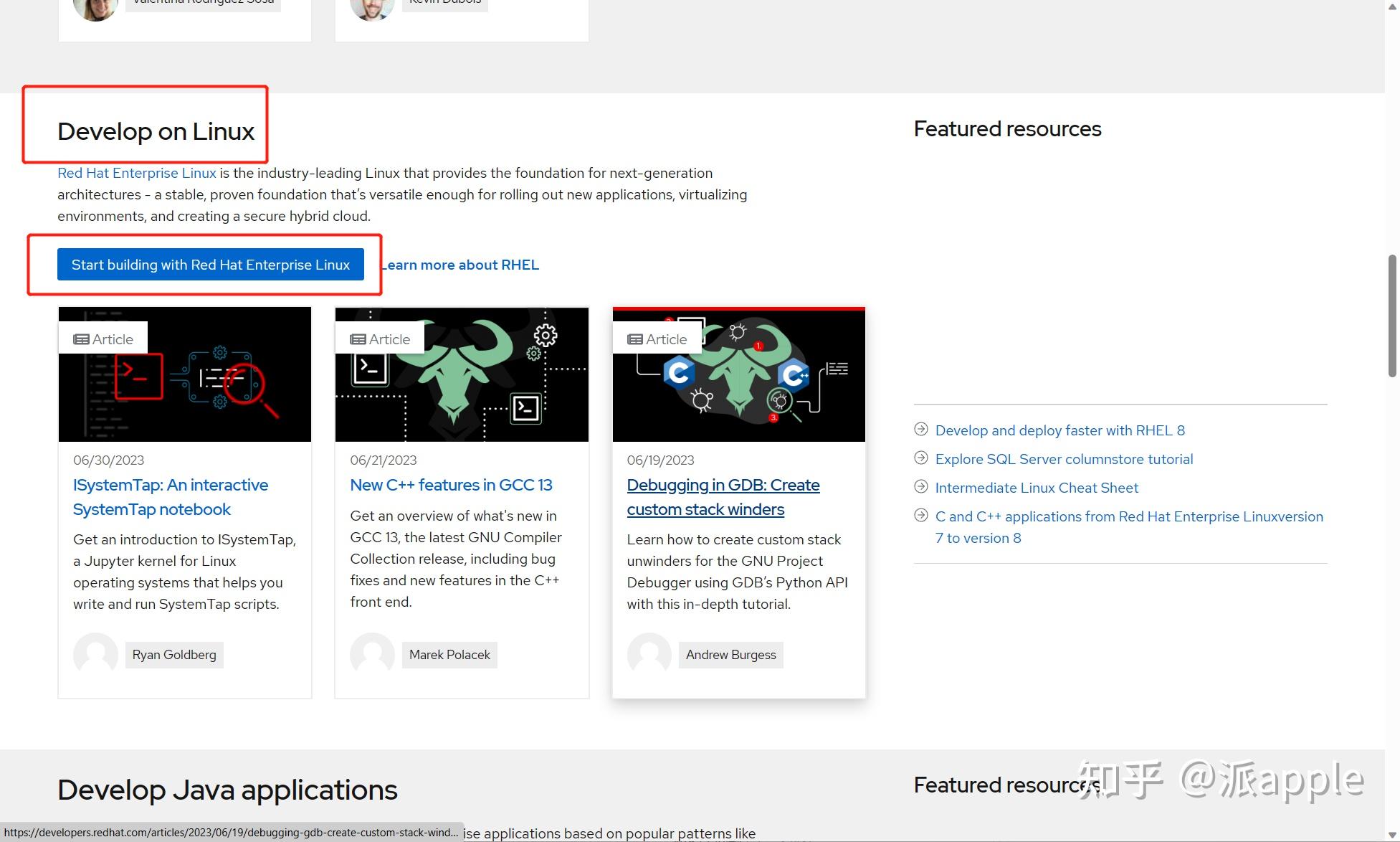Click arrow icon beside Intermediate Linux Cheat Sheet
The height and width of the screenshot is (842, 1400).
921,487
